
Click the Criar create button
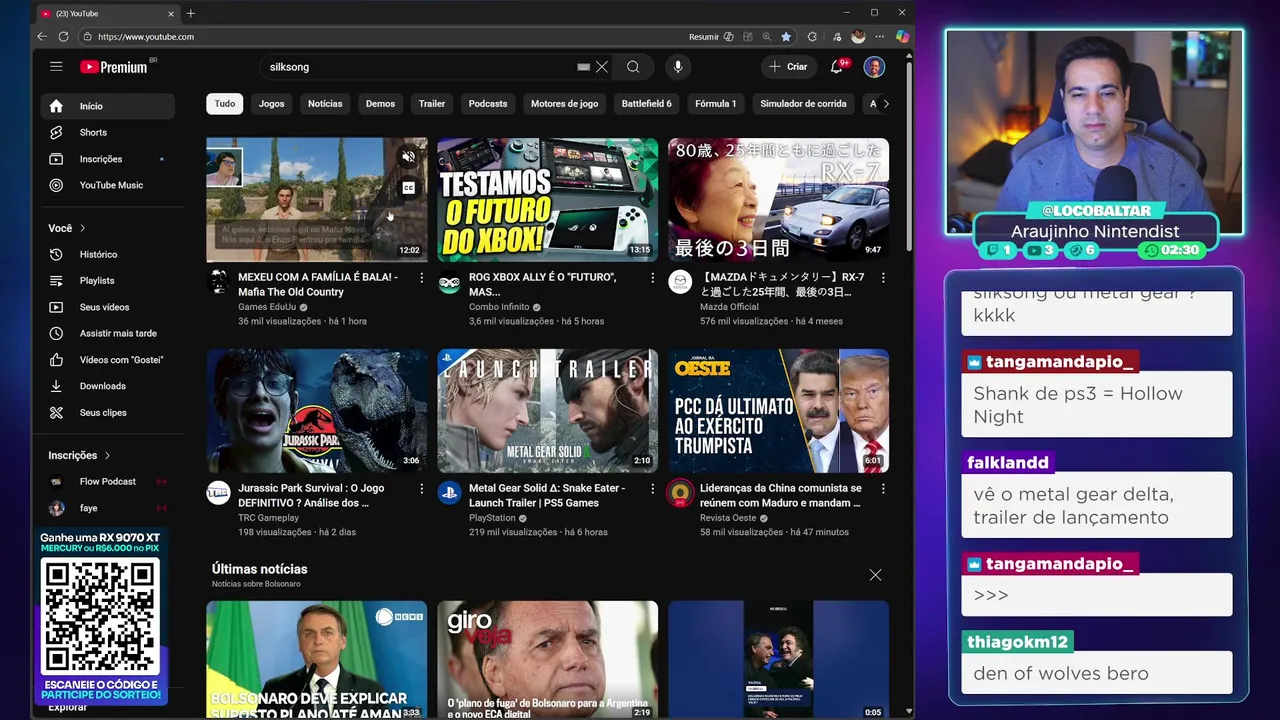(x=788, y=67)
